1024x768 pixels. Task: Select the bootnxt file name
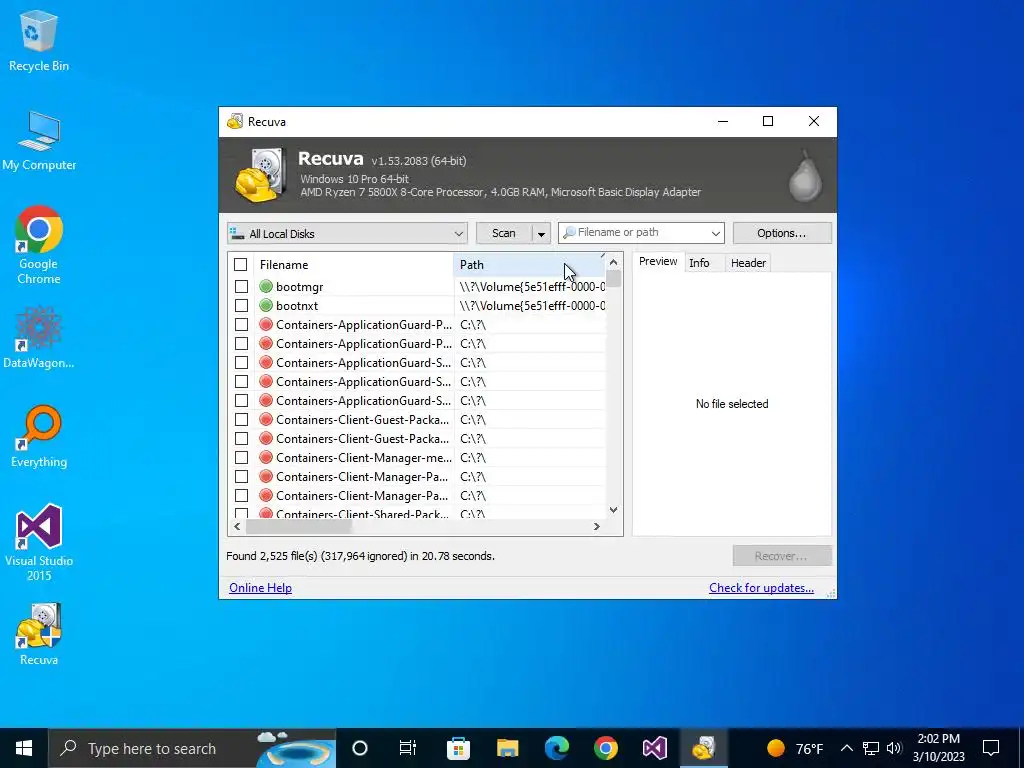(x=297, y=306)
